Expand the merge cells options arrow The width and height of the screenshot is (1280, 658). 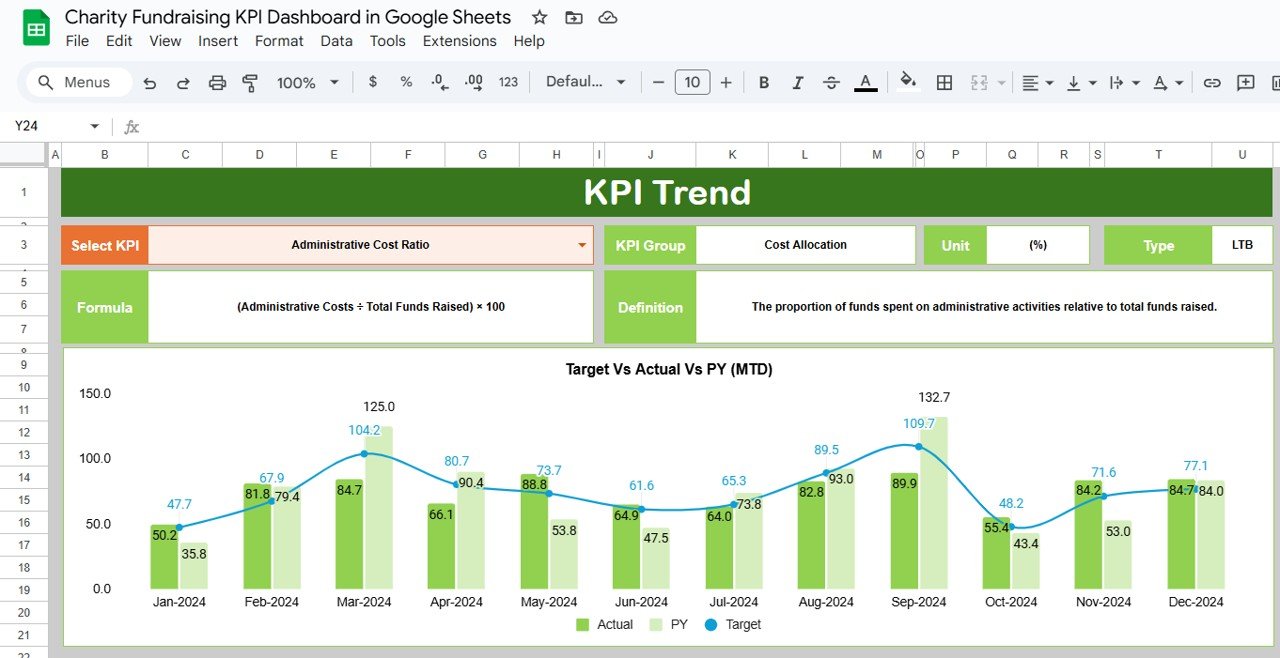coord(1001,83)
